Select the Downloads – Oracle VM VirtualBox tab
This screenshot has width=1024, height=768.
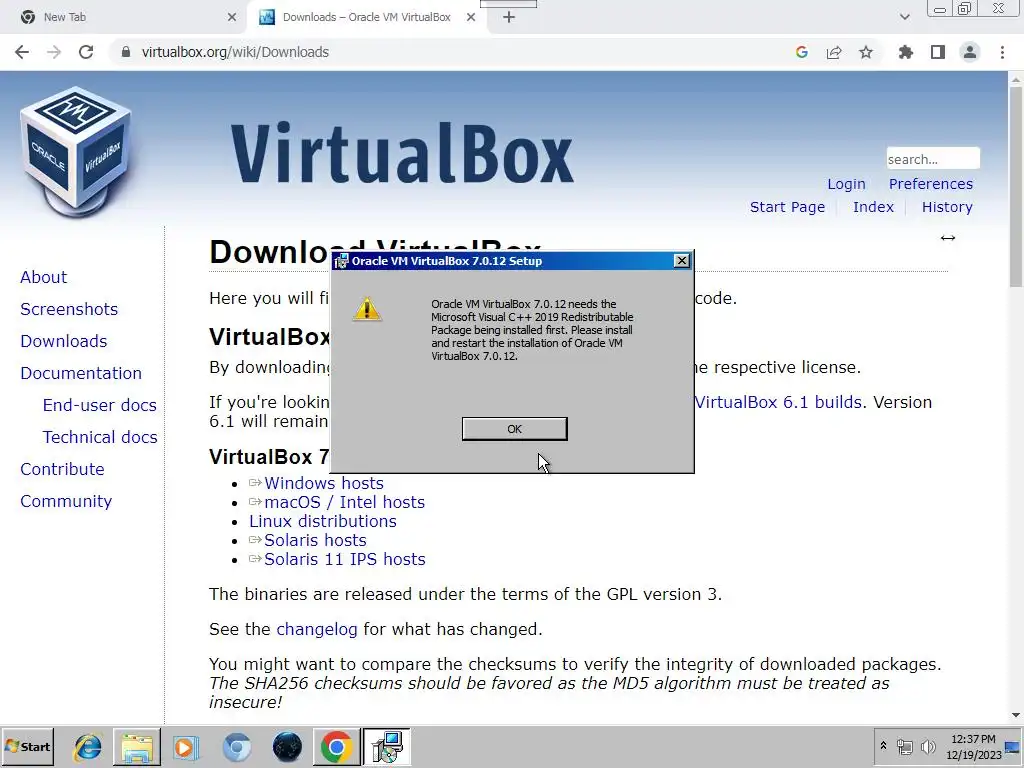tap(366, 17)
